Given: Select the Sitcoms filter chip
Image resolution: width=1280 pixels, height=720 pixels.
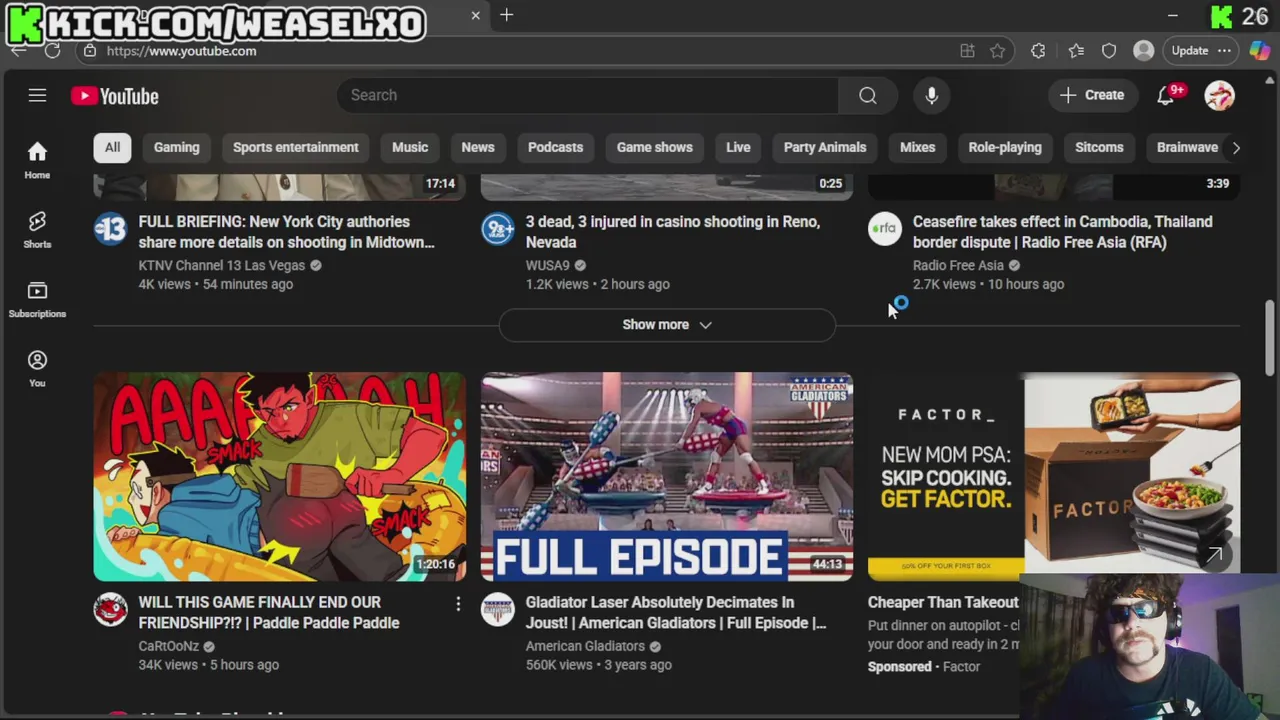Looking at the screenshot, I should (1099, 147).
